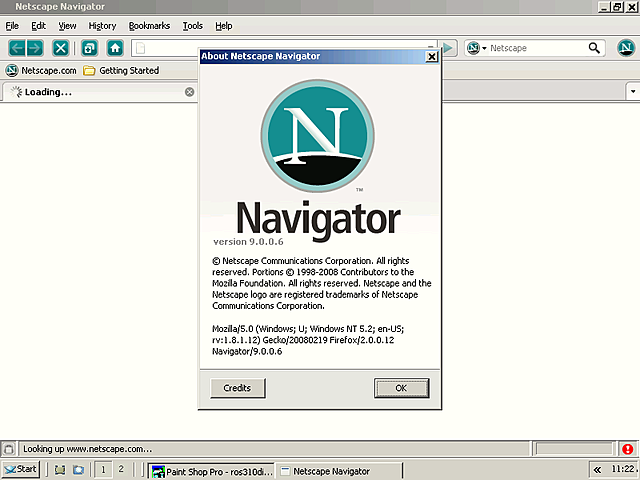Click the status bar security lock icon

[x=9, y=449]
